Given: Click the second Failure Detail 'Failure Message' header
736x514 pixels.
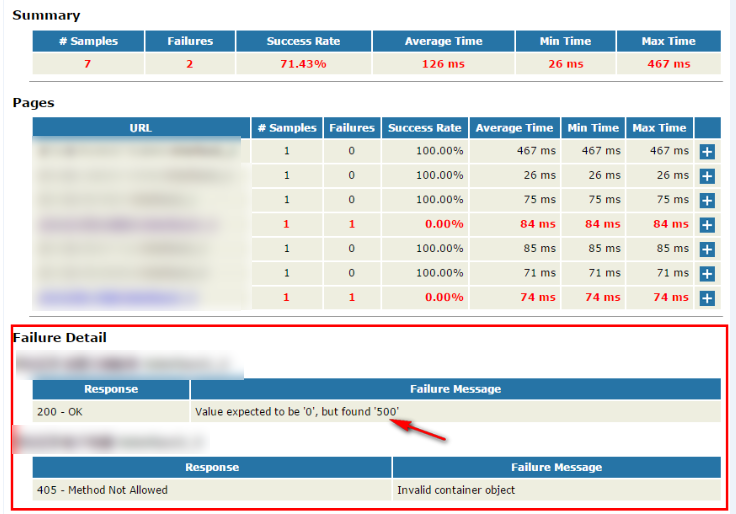Looking at the screenshot, I should tap(557, 467).
